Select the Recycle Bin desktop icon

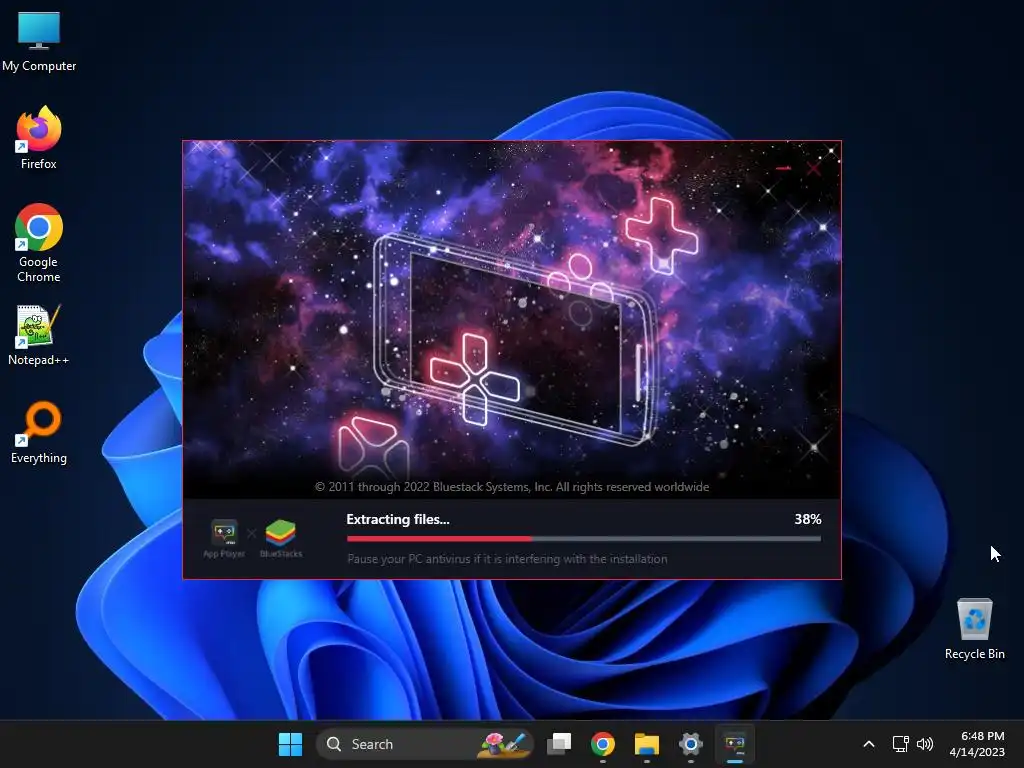974,628
